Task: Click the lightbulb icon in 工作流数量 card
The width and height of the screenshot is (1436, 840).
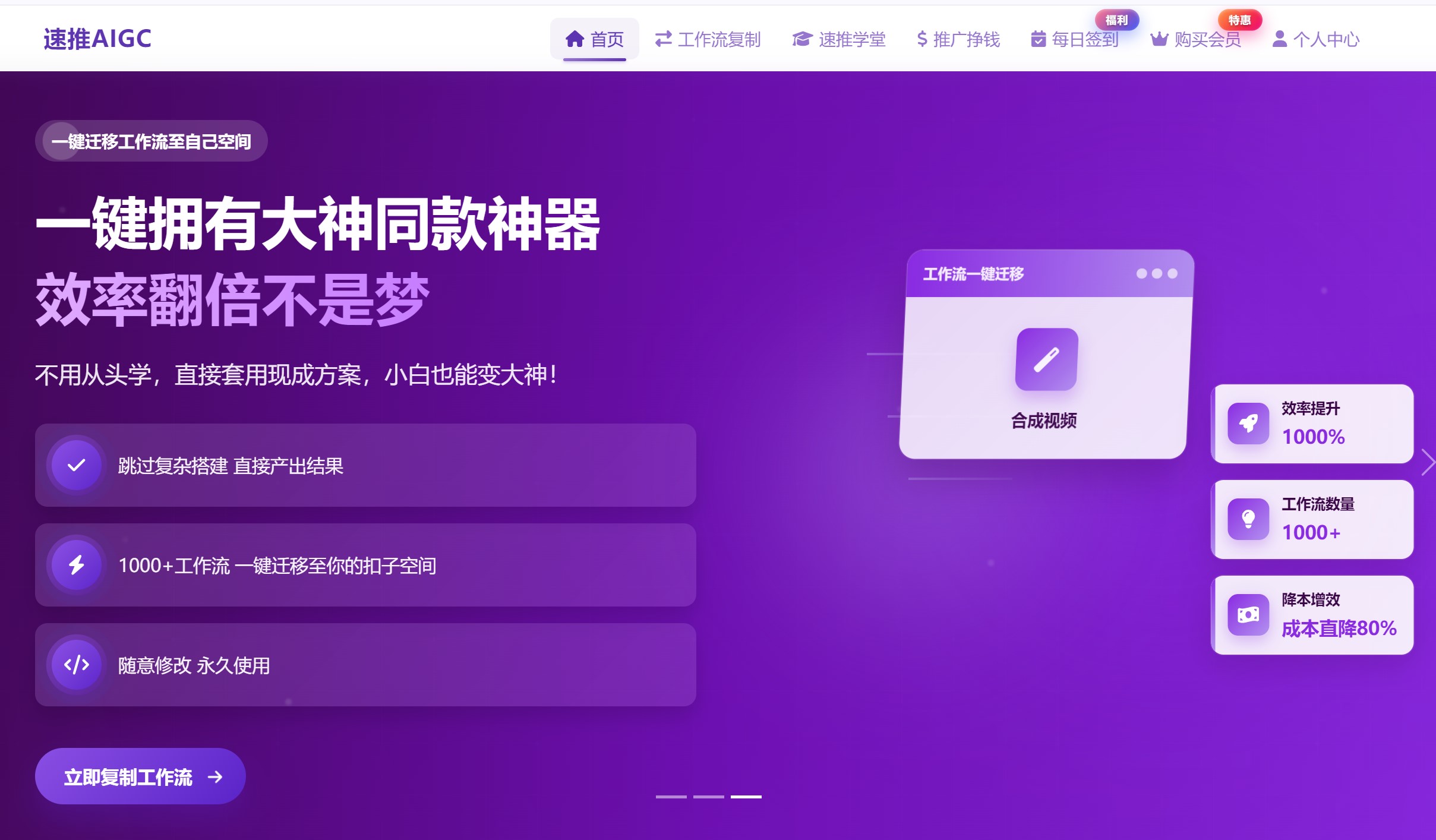Action: tap(1248, 519)
